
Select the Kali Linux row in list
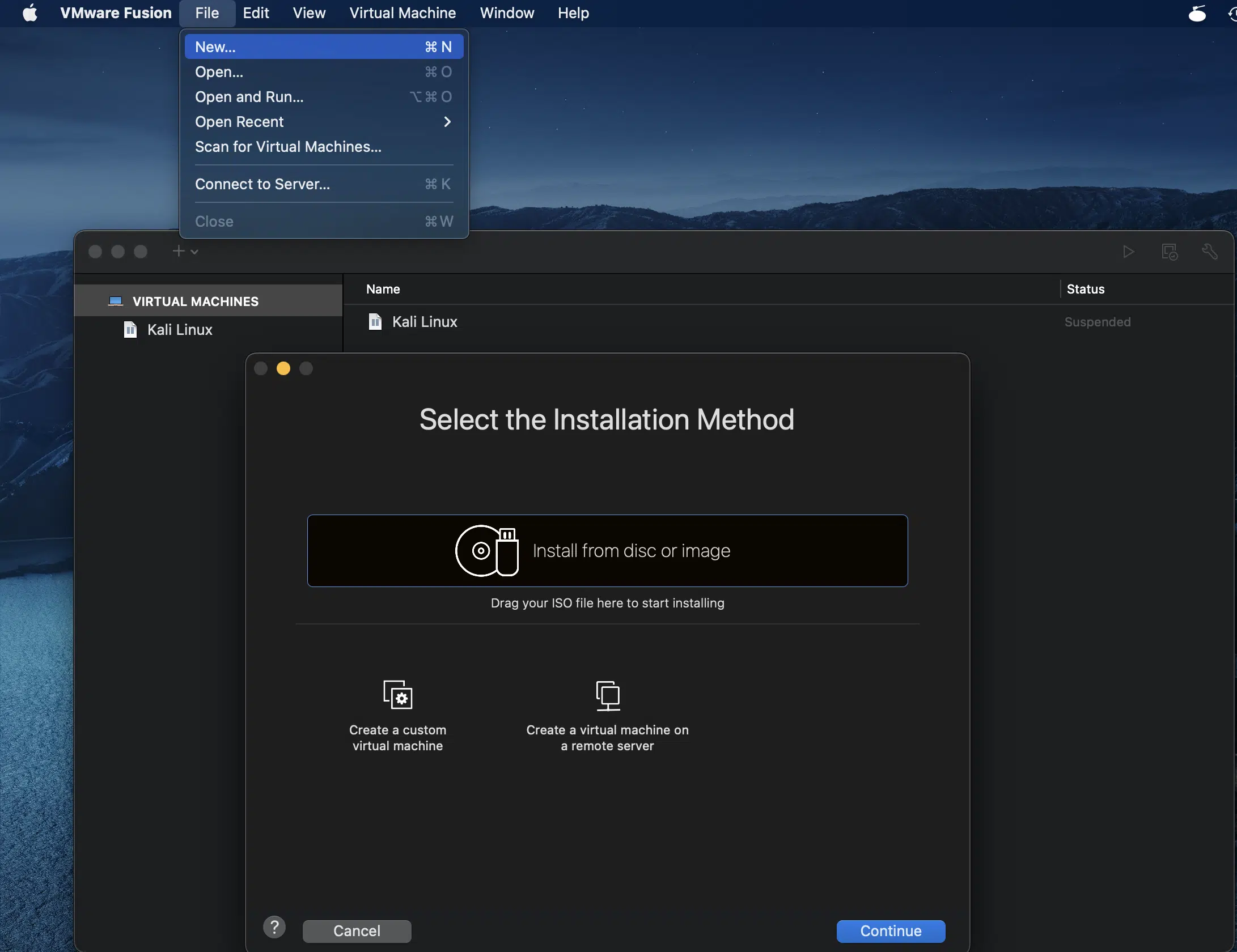[x=425, y=322]
